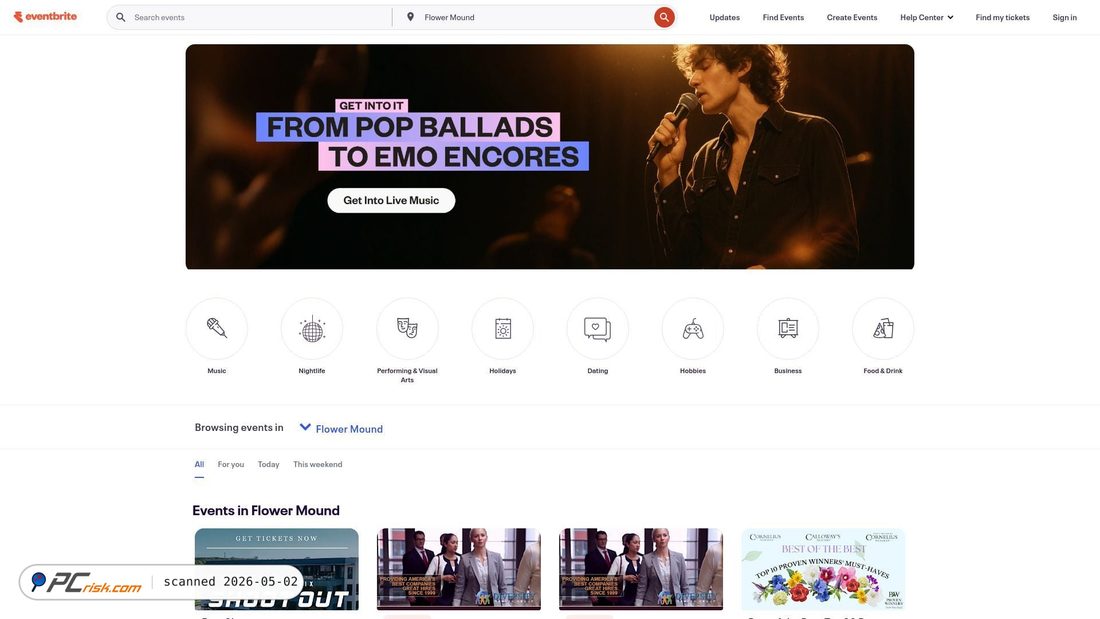Select the Food & Drink icon

(883, 328)
